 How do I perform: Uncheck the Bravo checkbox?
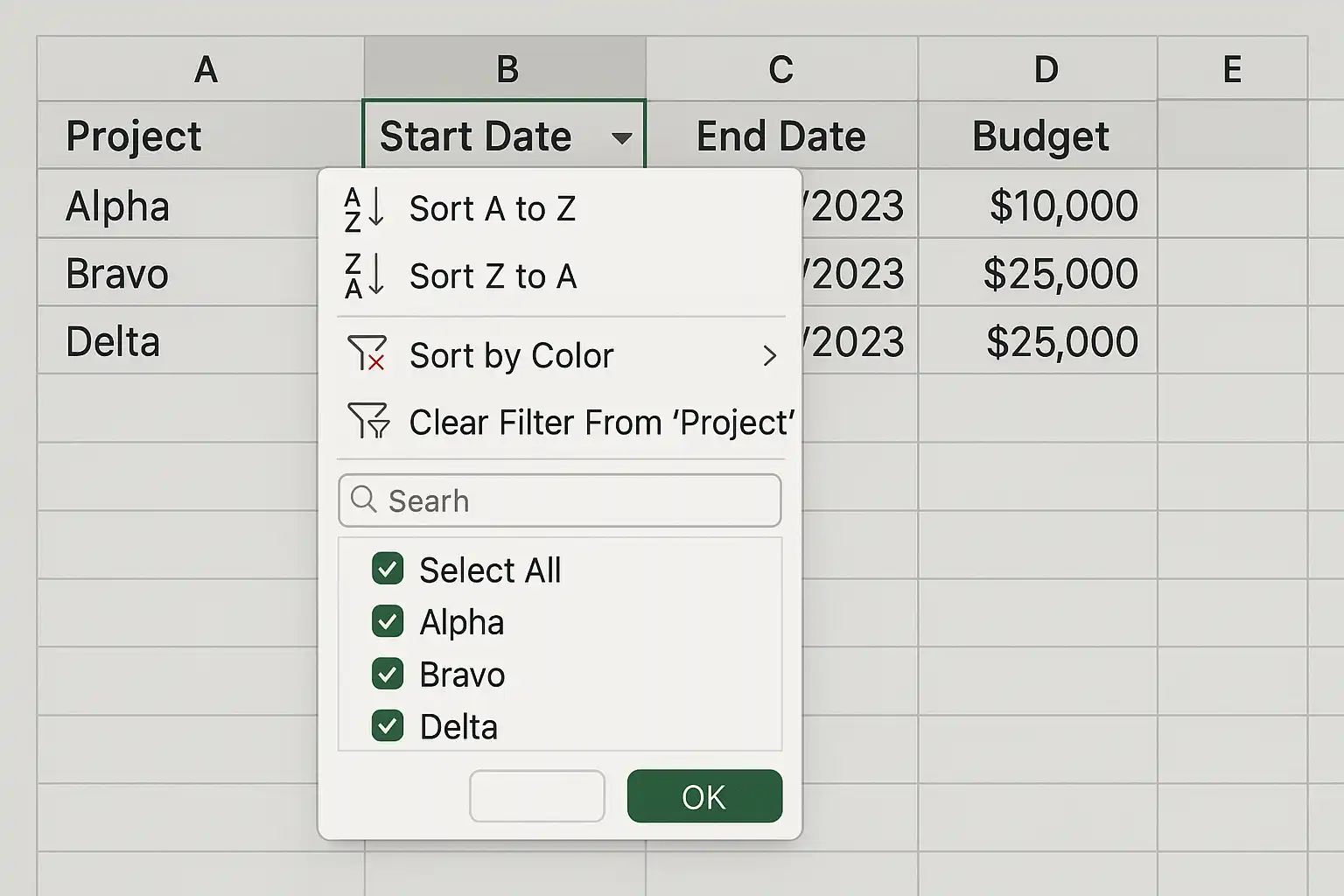tap(388, 674)
